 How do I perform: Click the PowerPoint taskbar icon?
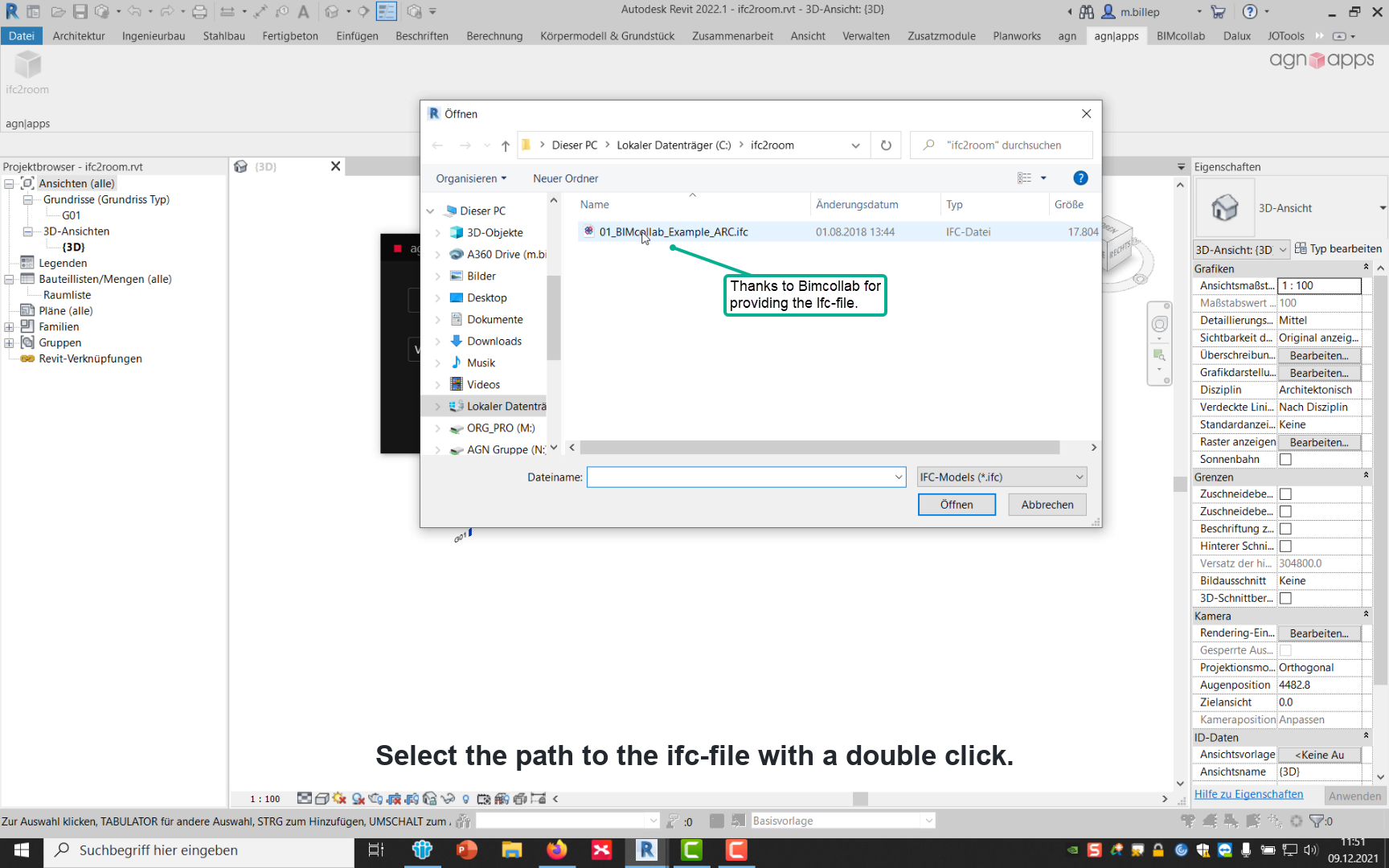pos(466,850)
